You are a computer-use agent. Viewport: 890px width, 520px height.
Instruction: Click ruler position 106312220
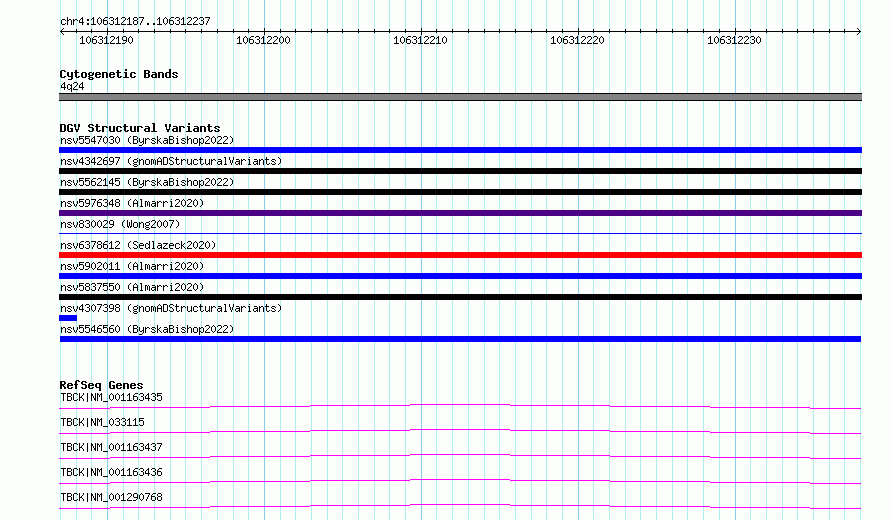(x=577, y=40)
